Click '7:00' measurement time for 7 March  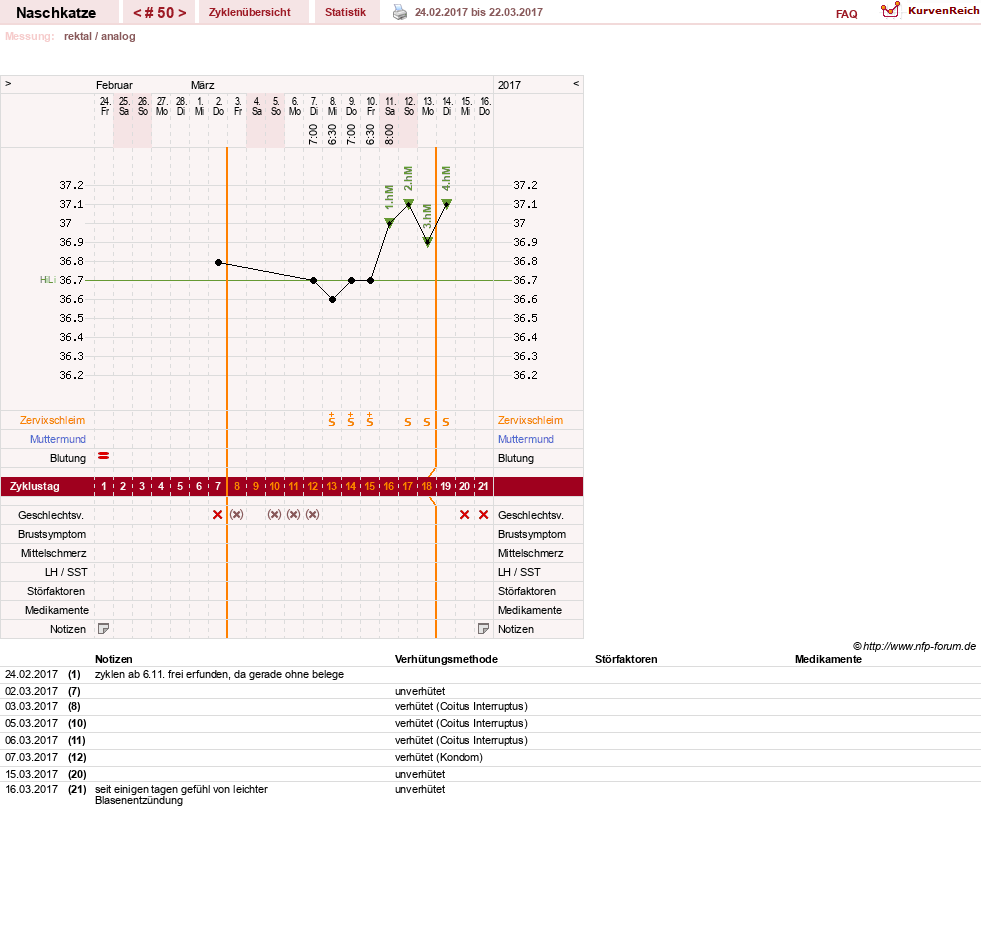click(x=313, y=134)
